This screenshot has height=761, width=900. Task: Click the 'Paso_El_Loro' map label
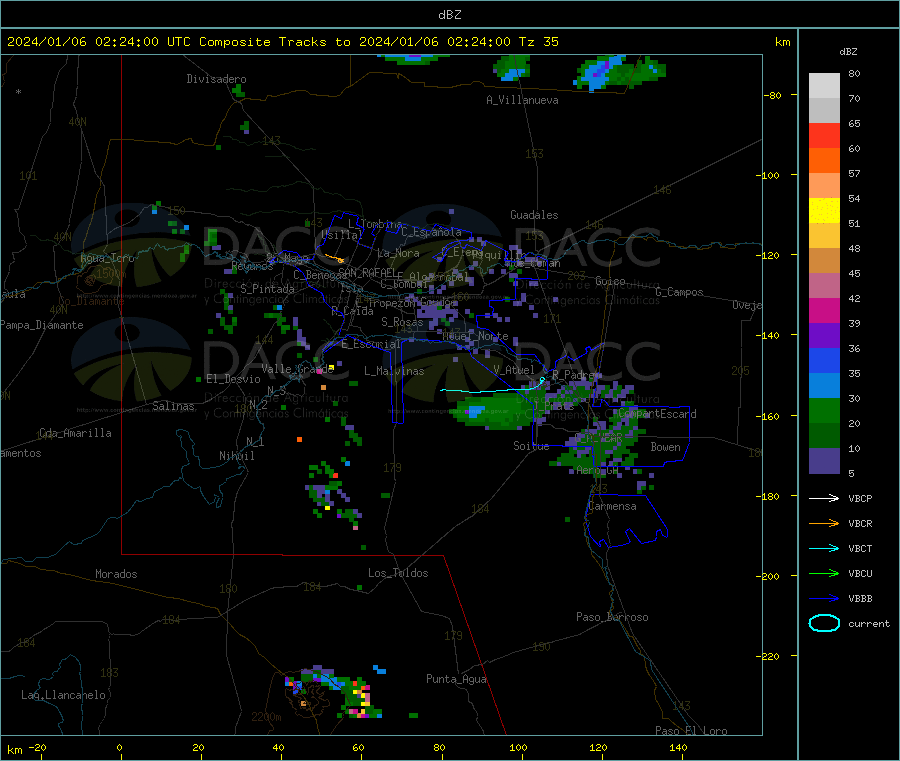point(691,731)
